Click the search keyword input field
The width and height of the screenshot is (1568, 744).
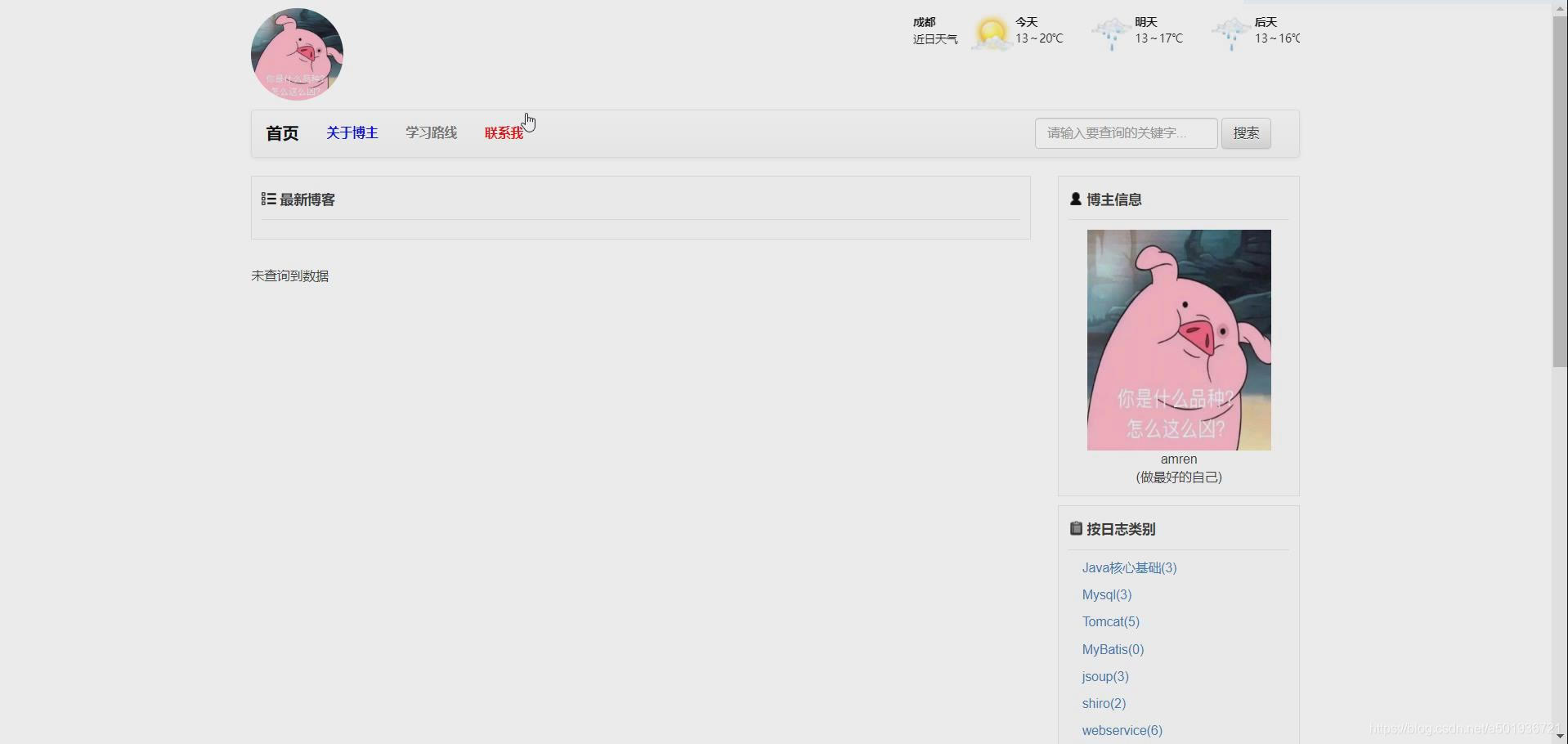click(1125, 133)
